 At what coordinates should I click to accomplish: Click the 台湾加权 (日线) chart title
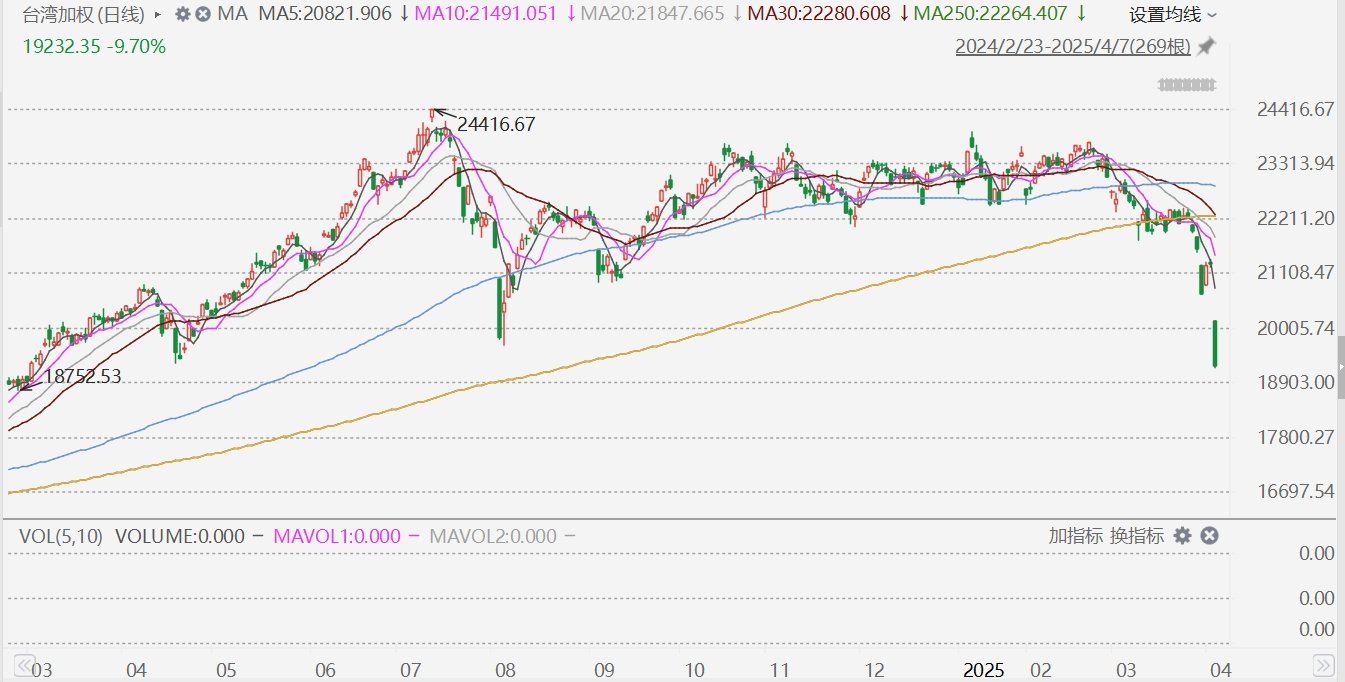pyautogui.click(x=83, y=15)
